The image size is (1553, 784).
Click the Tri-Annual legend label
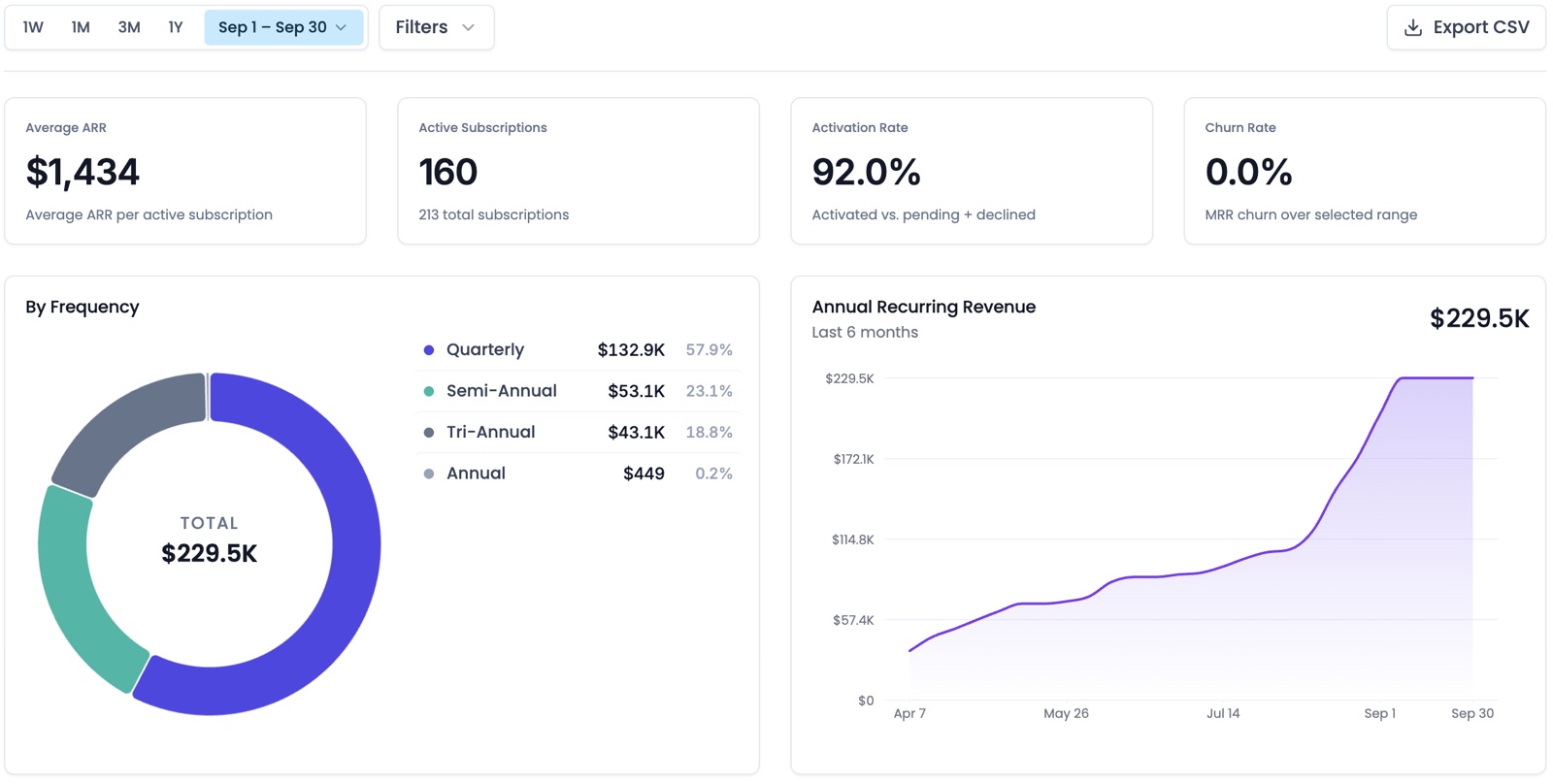[x=491, y=432]
